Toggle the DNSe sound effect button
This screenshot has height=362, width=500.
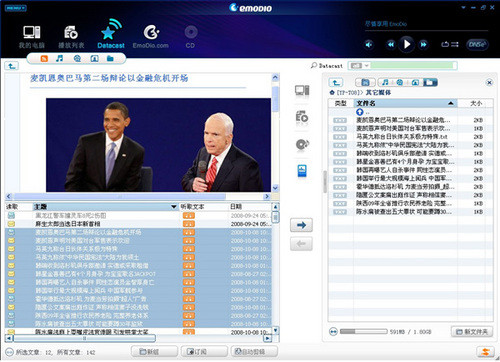click(x=477, y=44)
